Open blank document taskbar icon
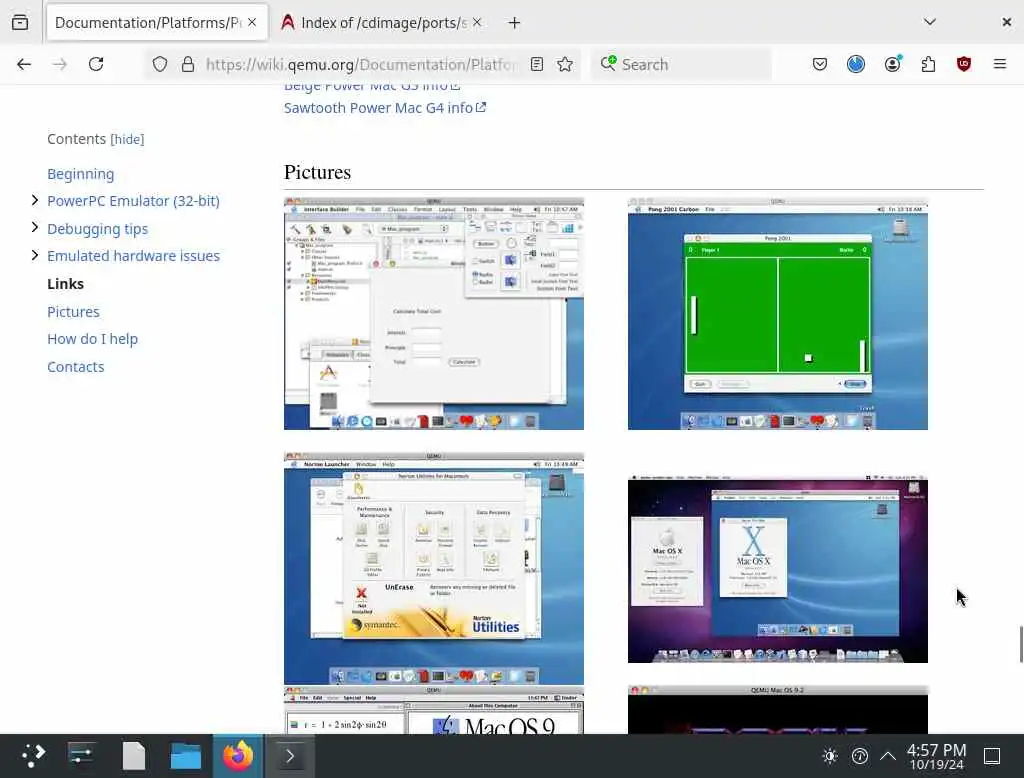Viewport: 1024px width, 778px height. pos(133,756)
